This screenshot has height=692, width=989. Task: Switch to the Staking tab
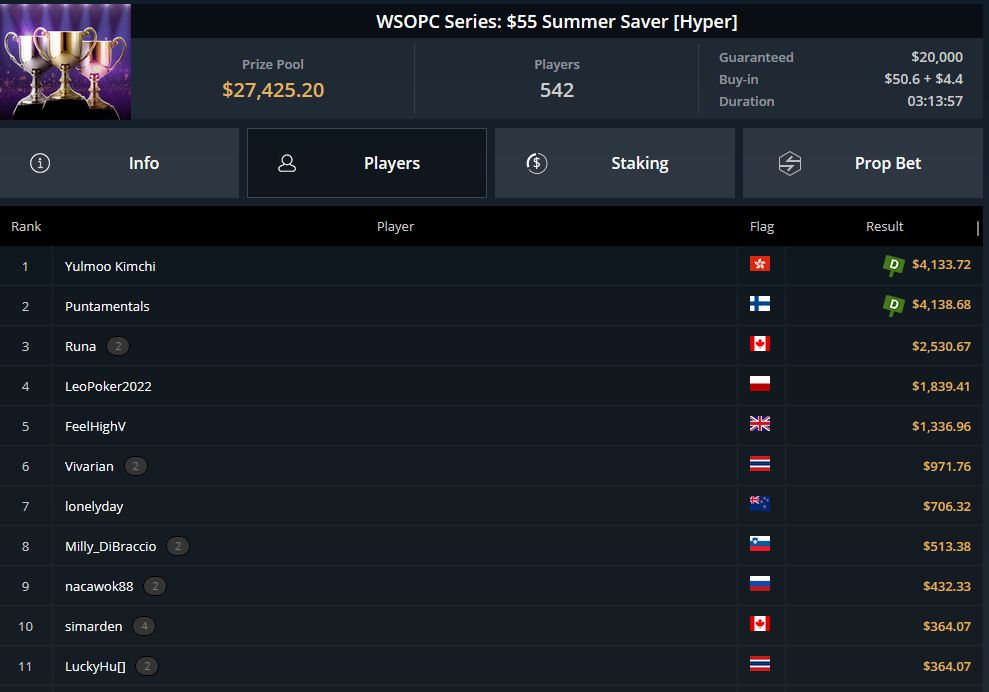tap(614, 163)
